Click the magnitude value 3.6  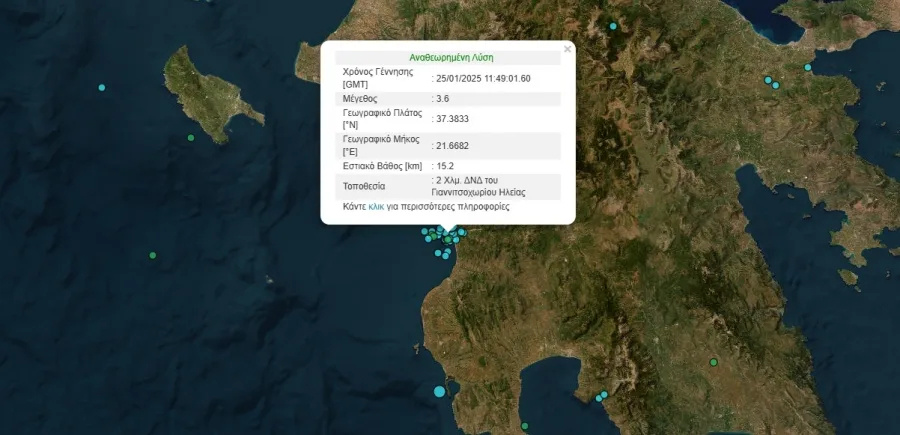pos(441,98)
